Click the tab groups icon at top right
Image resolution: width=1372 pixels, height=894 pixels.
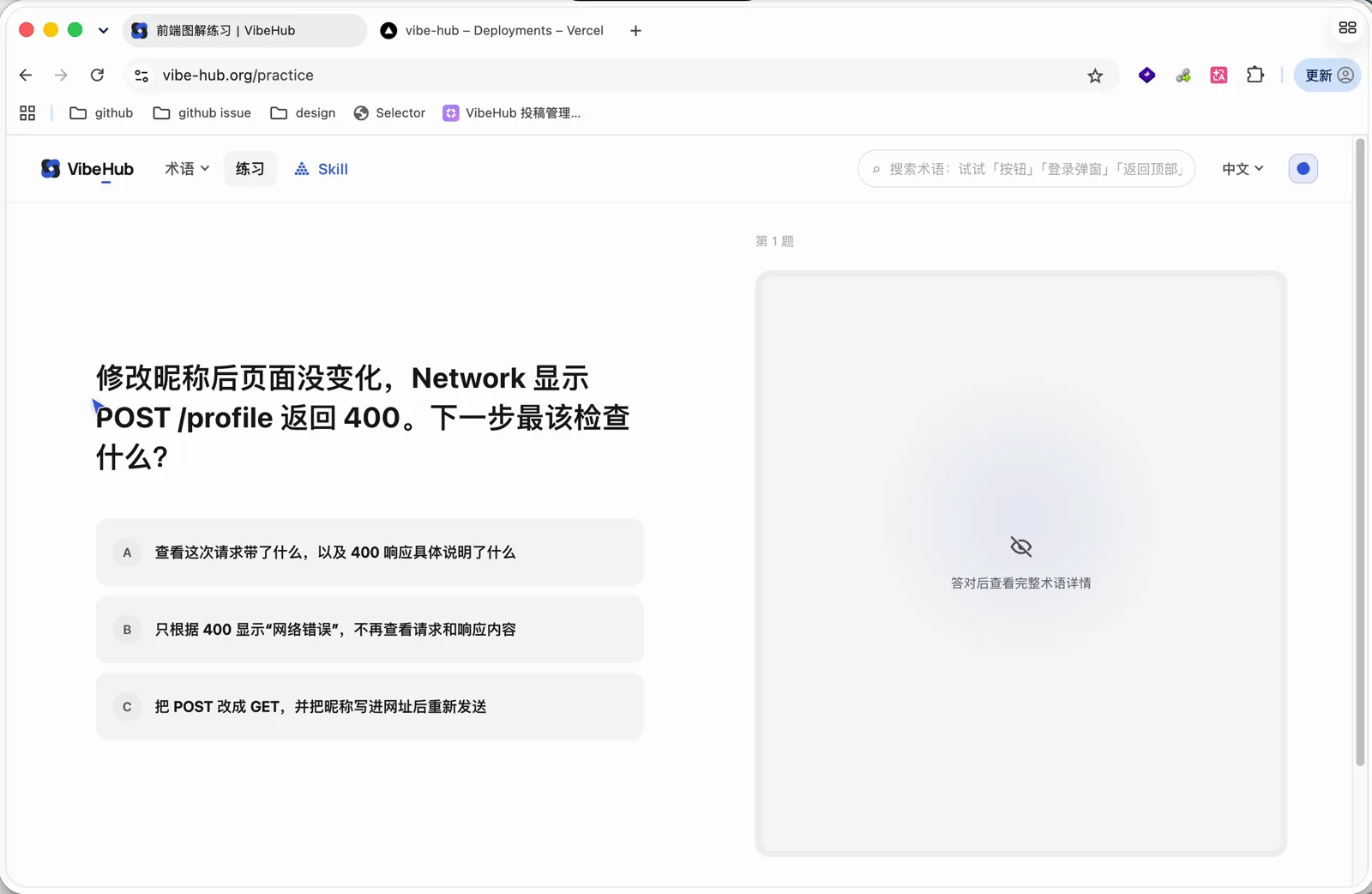point(1347,28)
